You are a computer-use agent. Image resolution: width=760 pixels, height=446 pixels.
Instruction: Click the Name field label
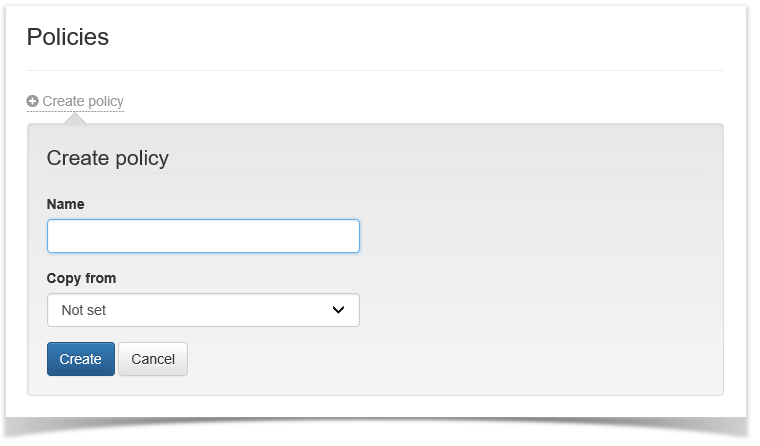66,204
